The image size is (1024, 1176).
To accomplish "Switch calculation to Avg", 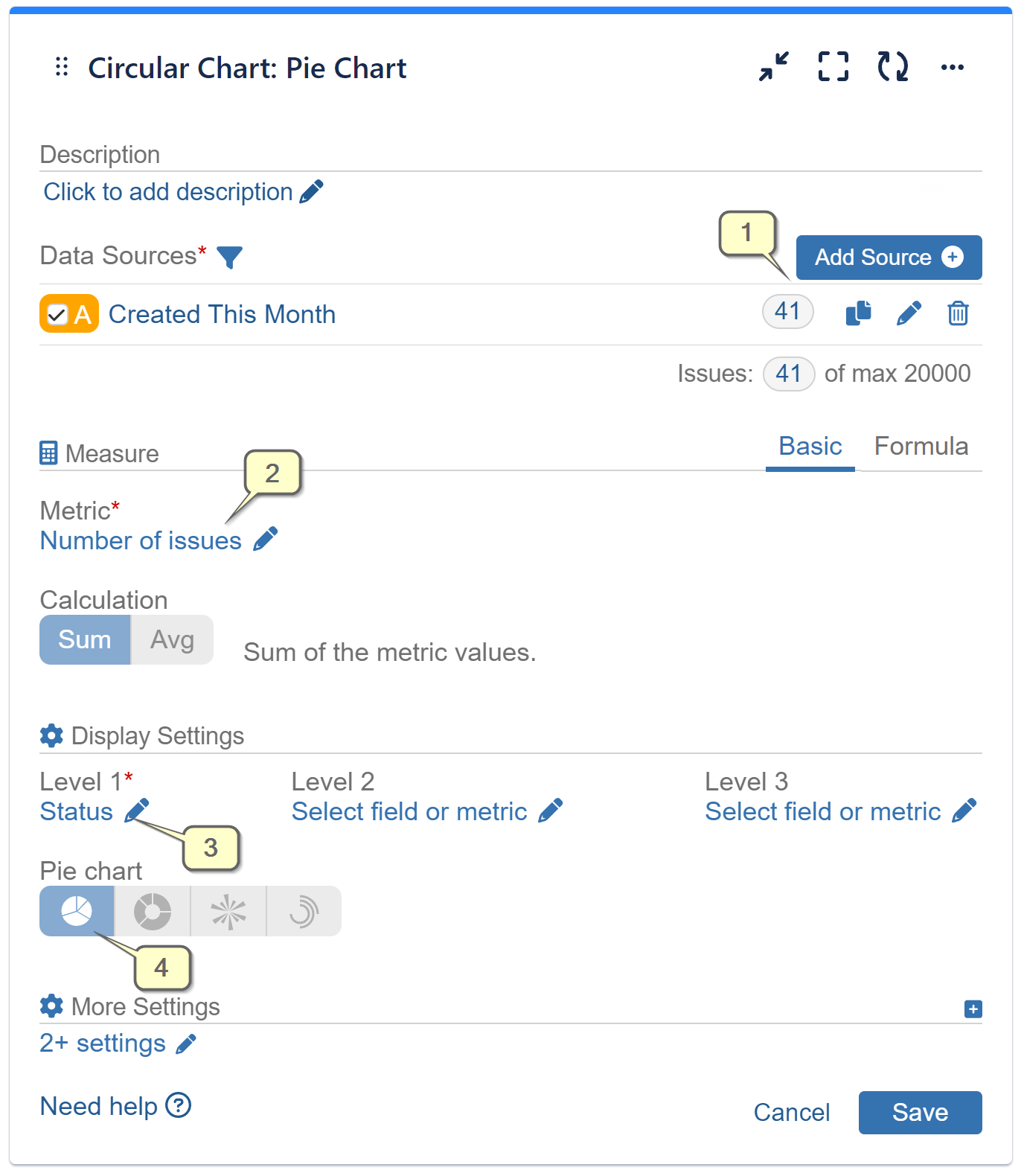I will tap(172, 639).
